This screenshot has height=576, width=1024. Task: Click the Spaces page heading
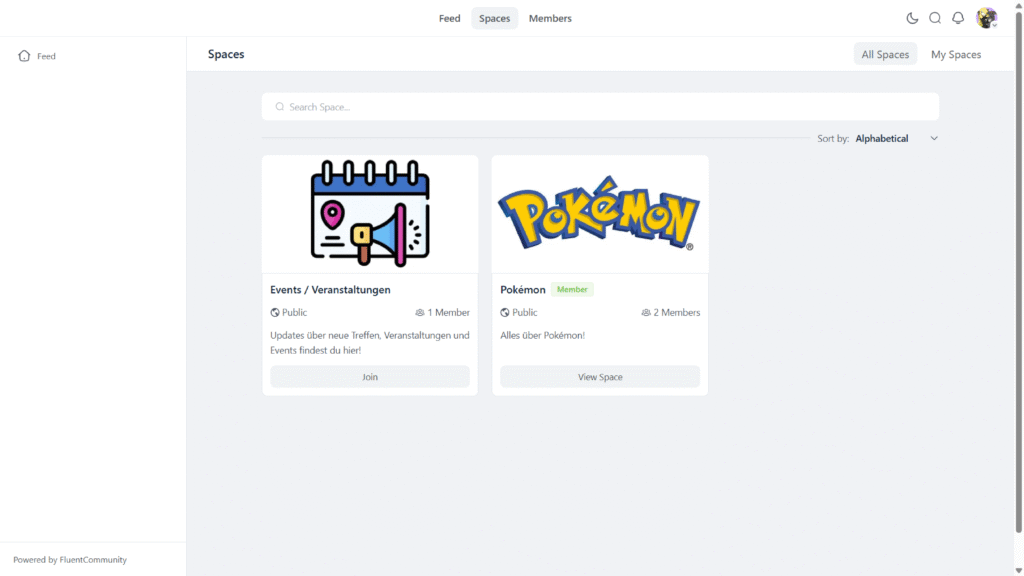226,54
